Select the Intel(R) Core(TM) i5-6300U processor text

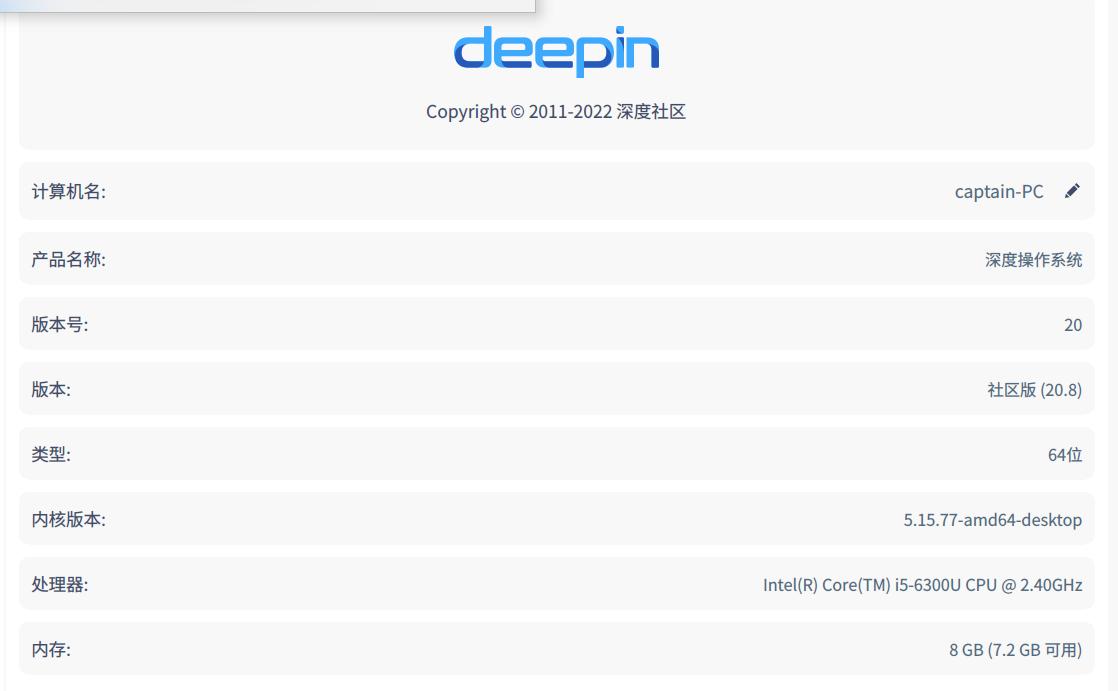pyautogui.click(x=923, y=585)
